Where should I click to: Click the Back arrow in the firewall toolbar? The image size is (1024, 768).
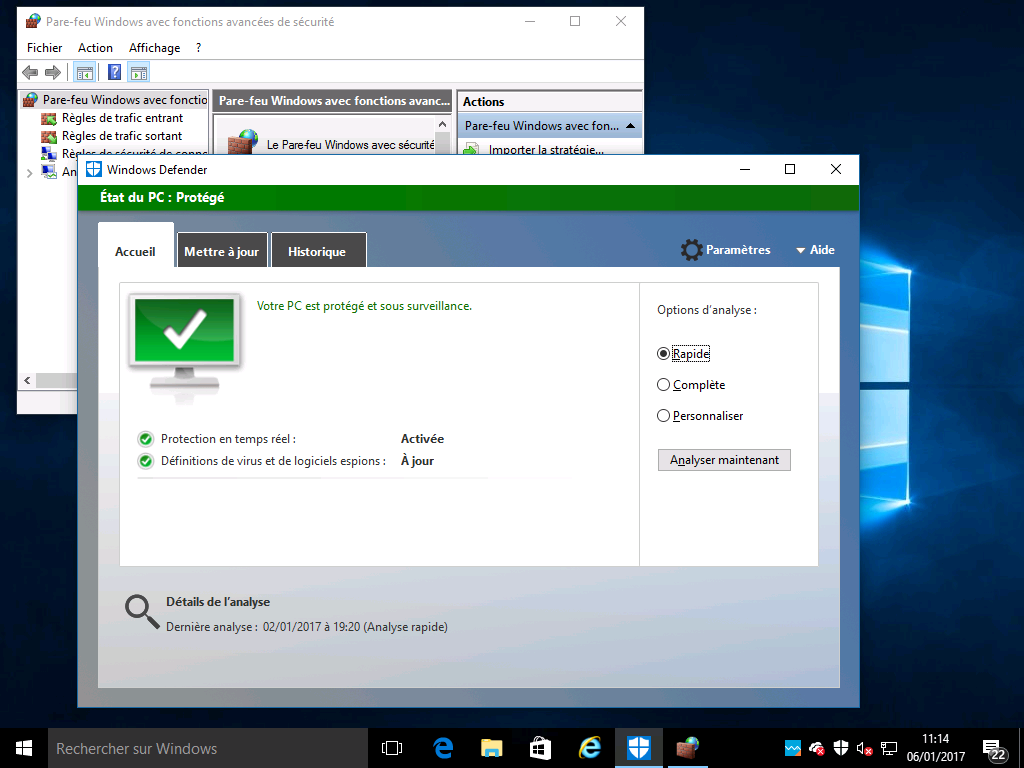(30, 72)
